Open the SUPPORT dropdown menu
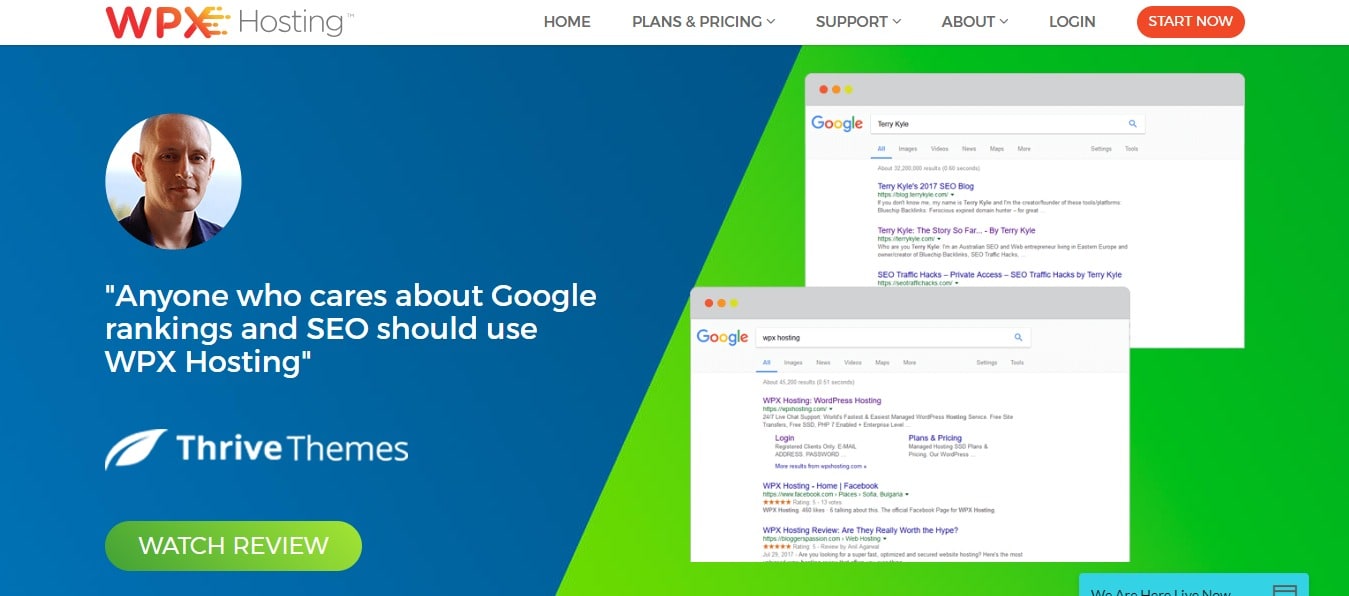1349x596 pixels. [x=858, y=21]
